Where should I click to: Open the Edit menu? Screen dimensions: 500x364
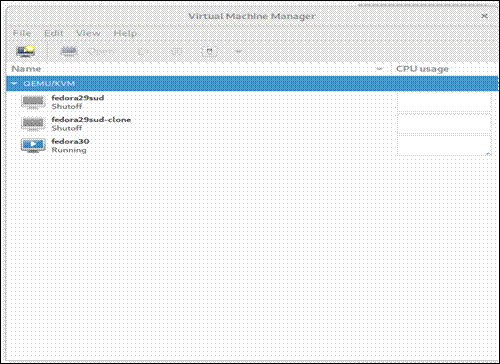tap(54, 33)
